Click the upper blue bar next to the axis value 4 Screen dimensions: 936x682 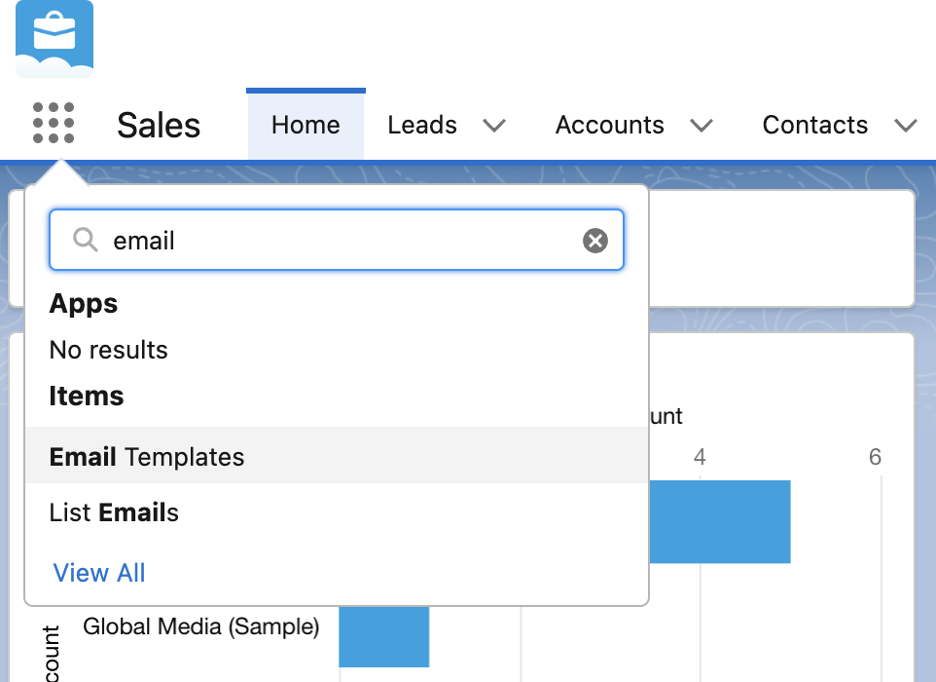click(720, 521)
